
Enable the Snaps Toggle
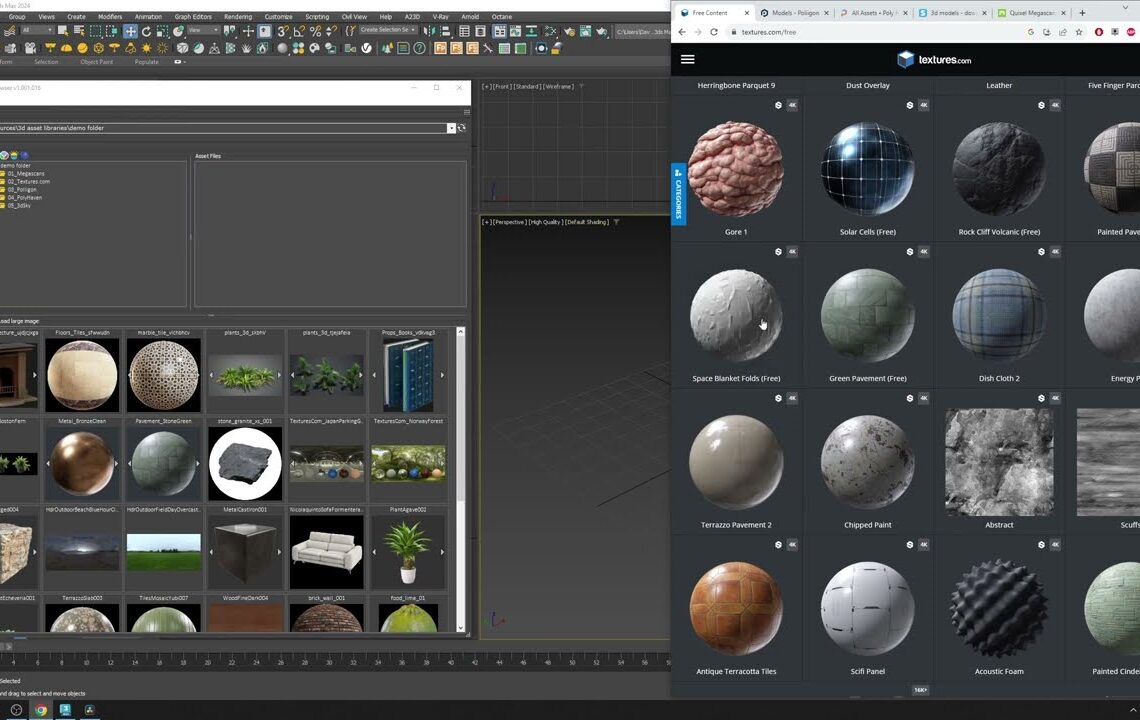[281, 31]
